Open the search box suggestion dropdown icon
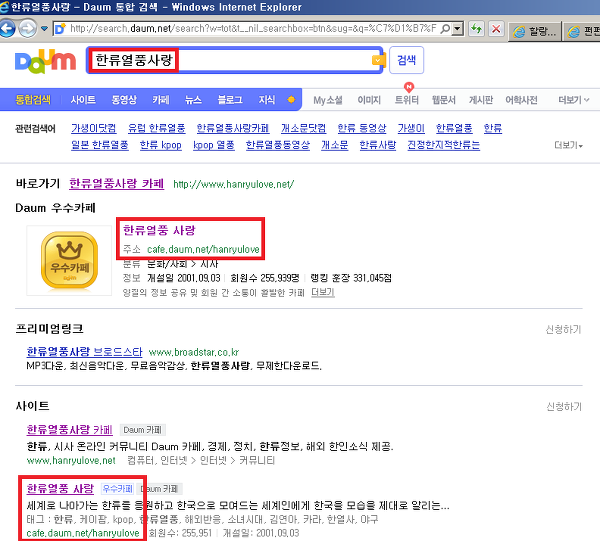Screen dimensions: 600x541 pos(377,60)
